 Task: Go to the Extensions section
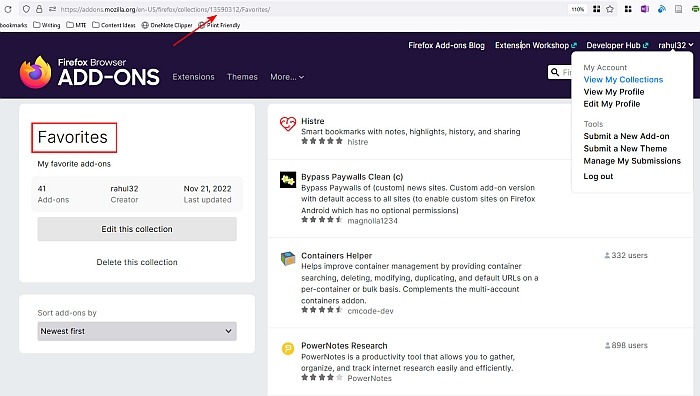click(x=193, y=77)
